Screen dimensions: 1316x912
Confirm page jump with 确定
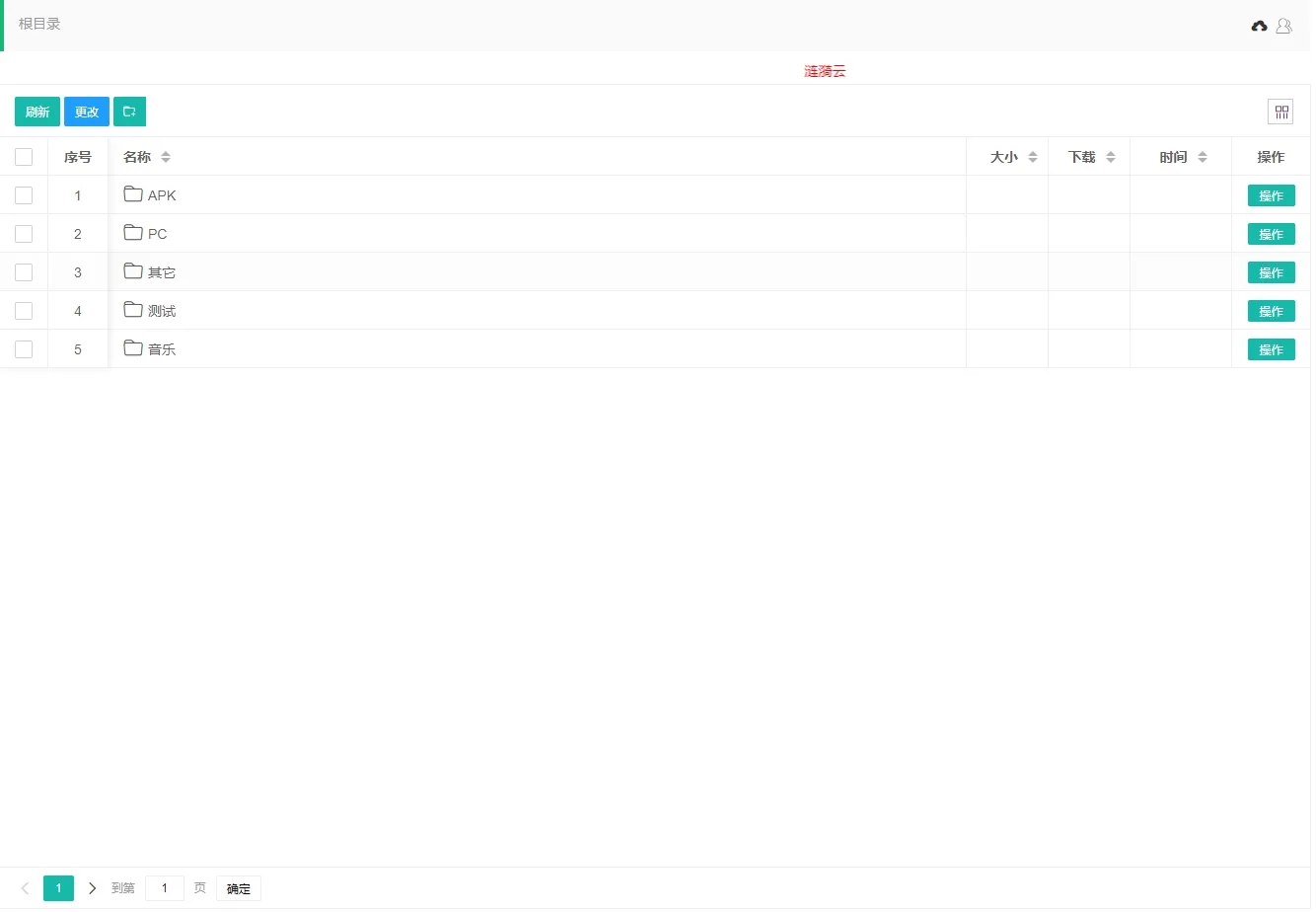click(238, 887)
